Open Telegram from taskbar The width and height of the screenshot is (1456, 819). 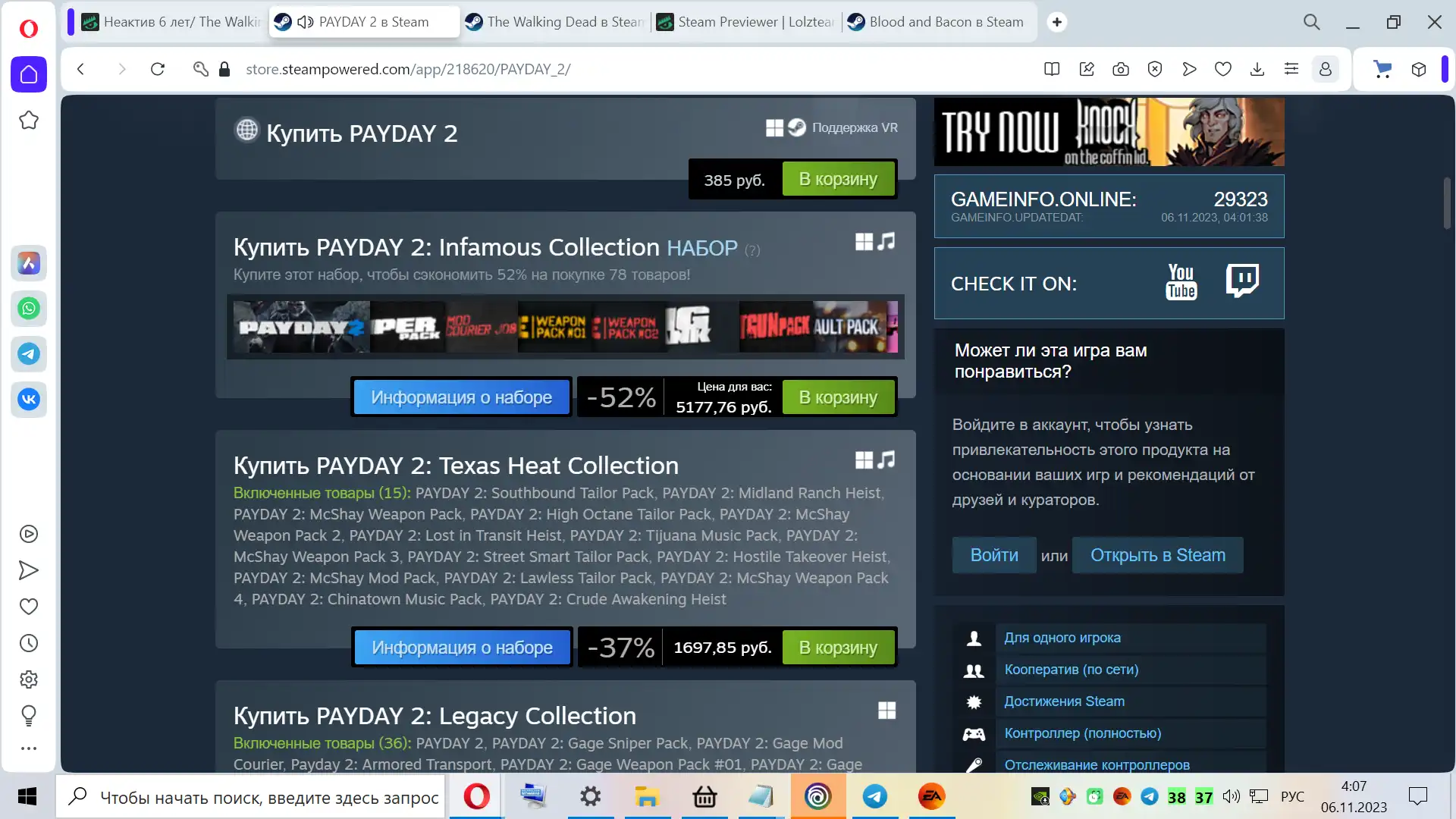[875, 797]
